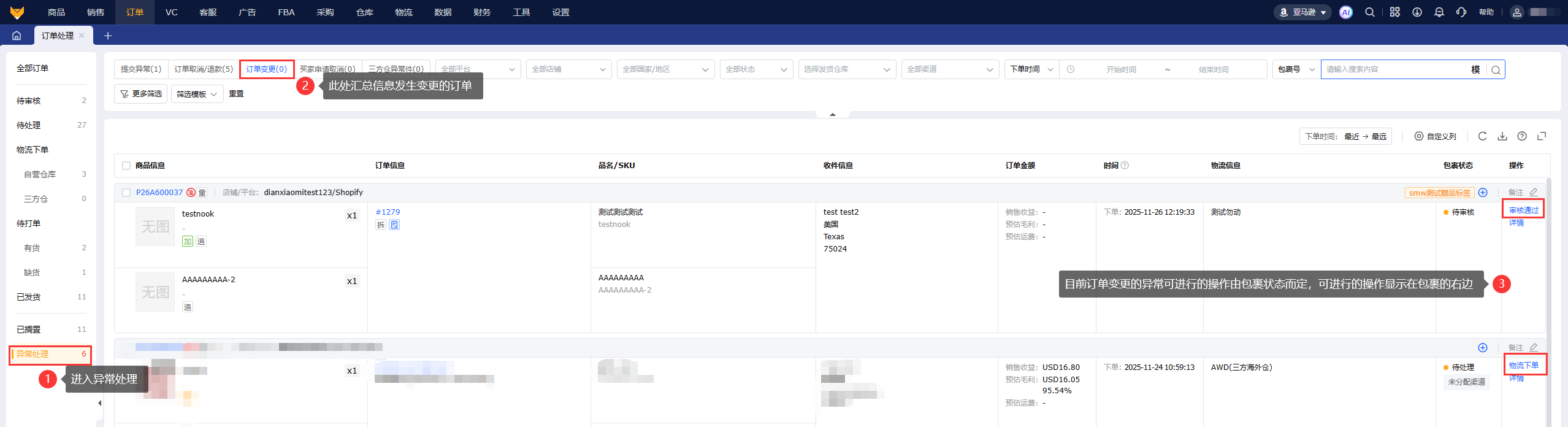1568x427 pixels.
Task: Open the download center icon in the top bar
Action: (1417, 12)
